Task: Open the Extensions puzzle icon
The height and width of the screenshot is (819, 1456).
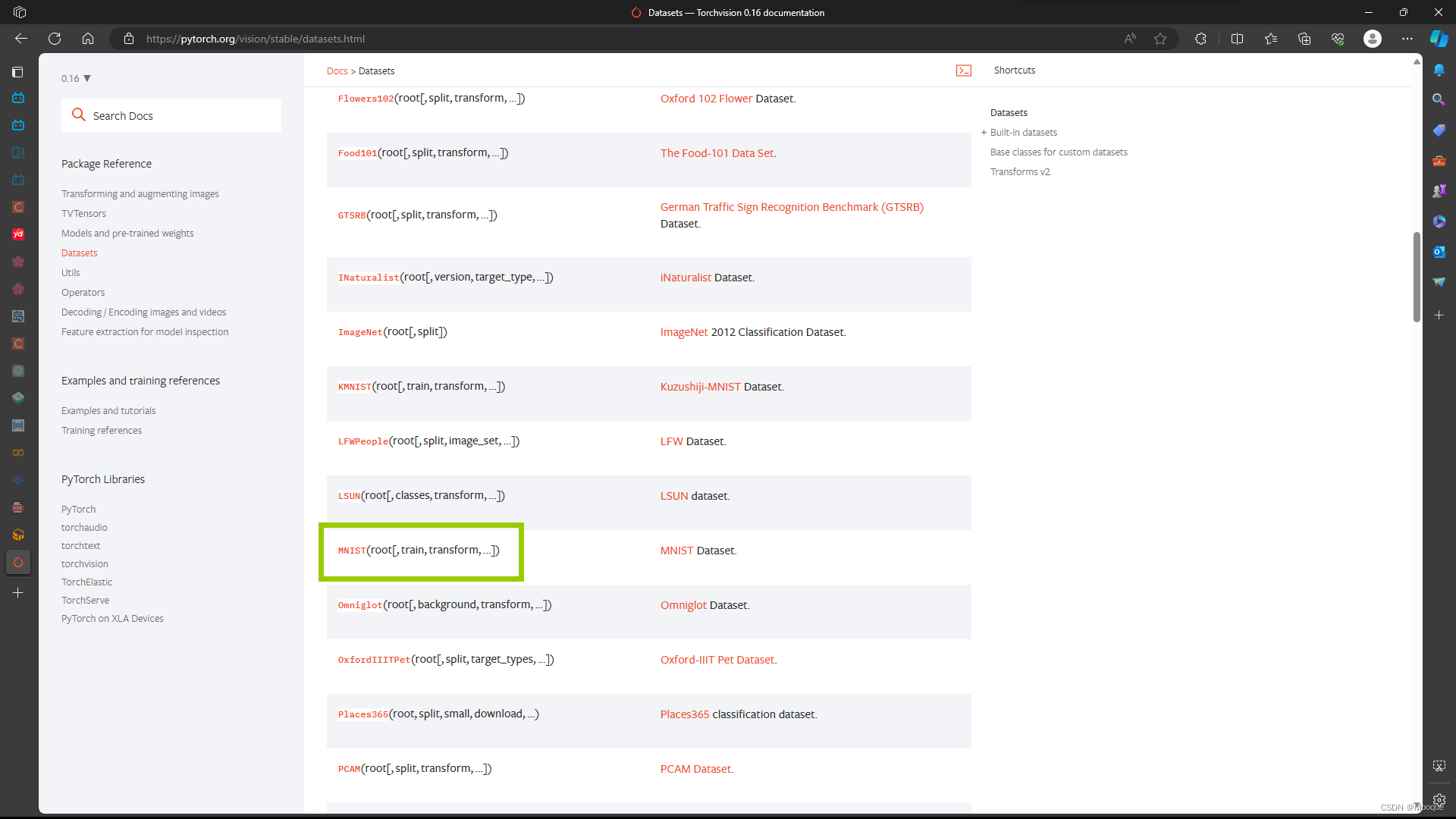Action: [x=1200, y=39]
